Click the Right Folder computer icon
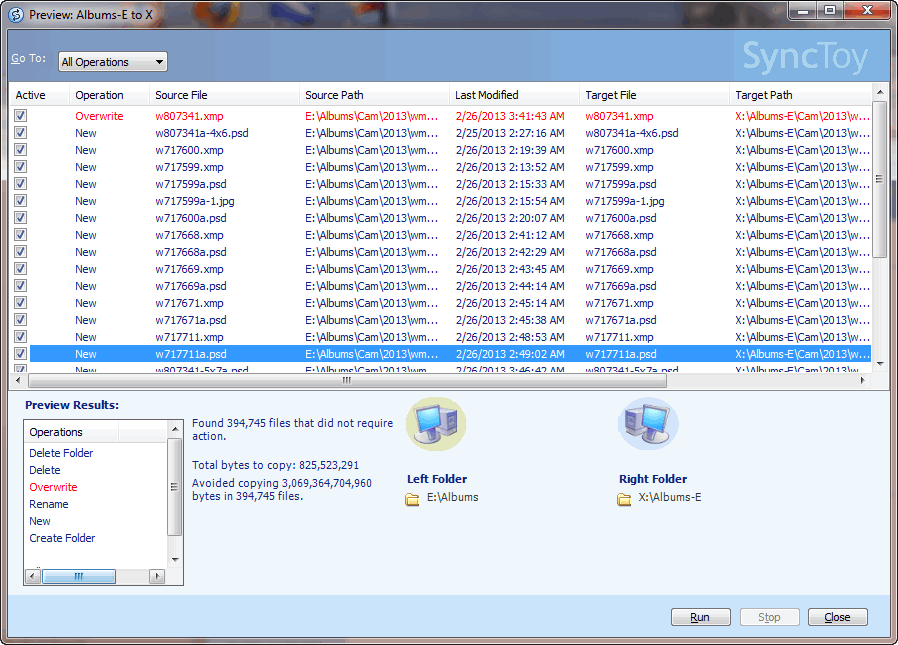 click(x=648, y=424)
